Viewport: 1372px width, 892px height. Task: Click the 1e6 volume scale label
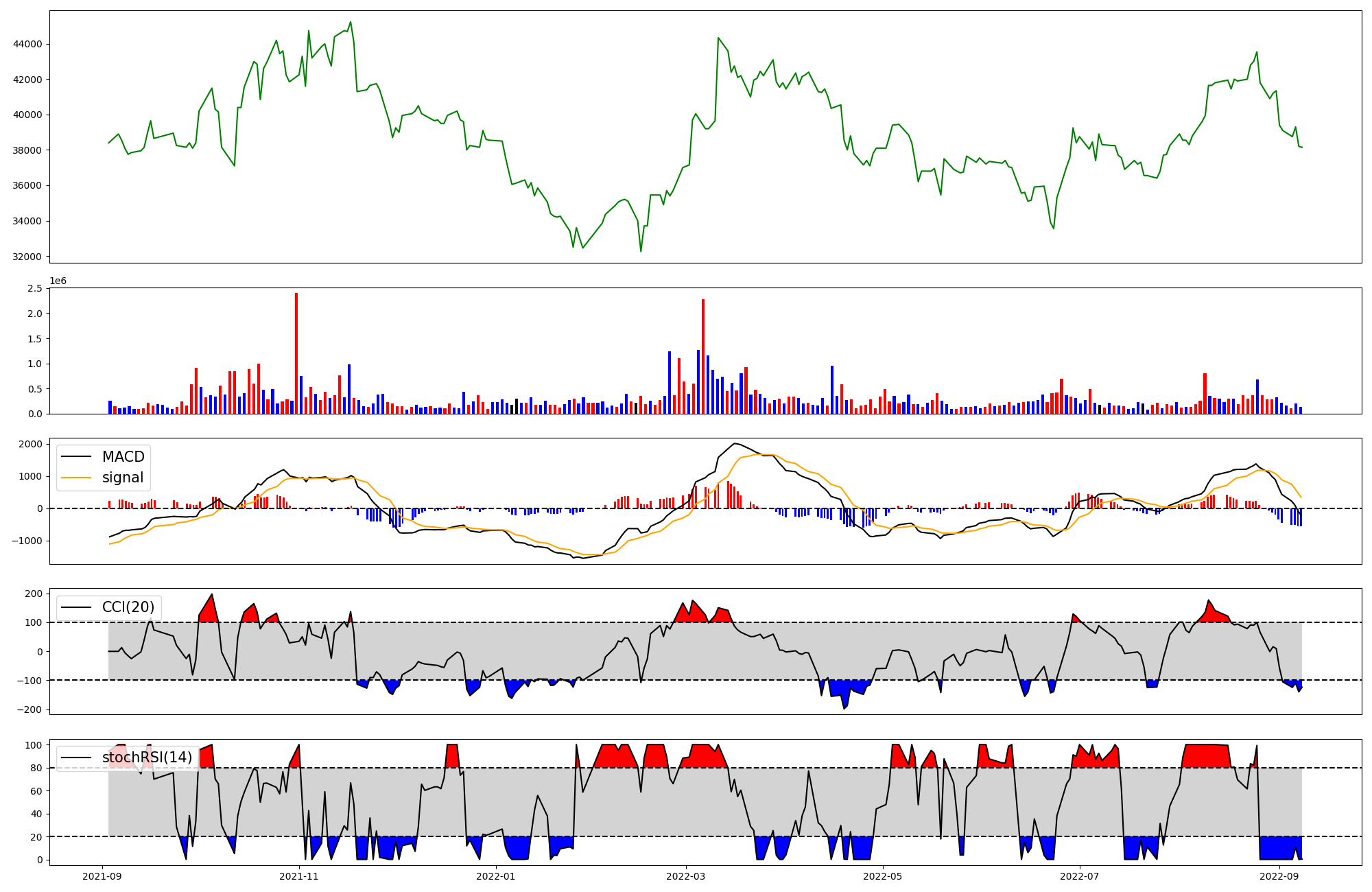[x=58, y=281]
